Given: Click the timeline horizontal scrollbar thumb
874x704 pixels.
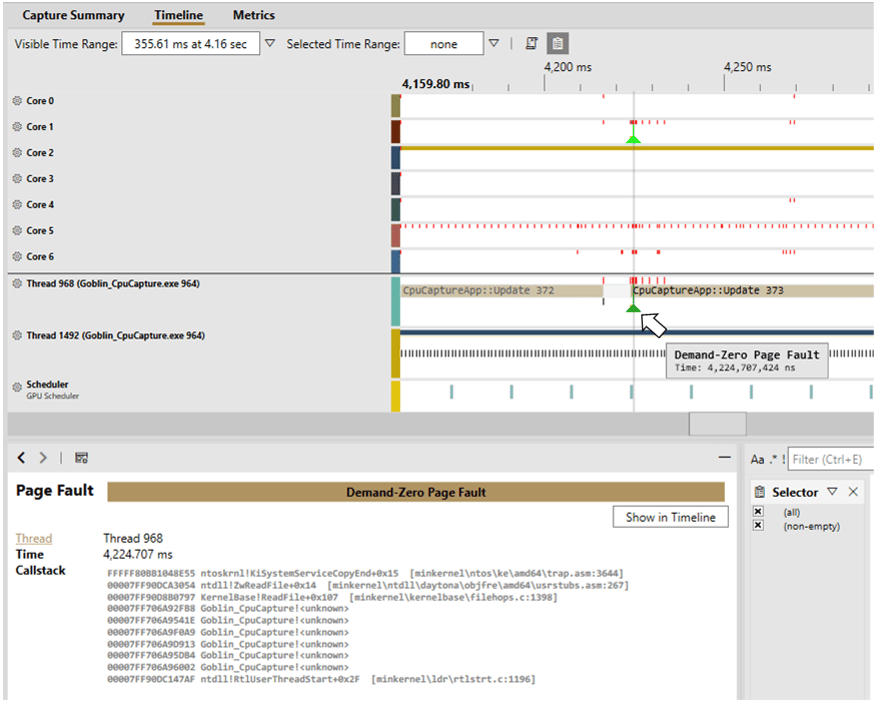Looking at the screenshot, I should tap(717, 424).
